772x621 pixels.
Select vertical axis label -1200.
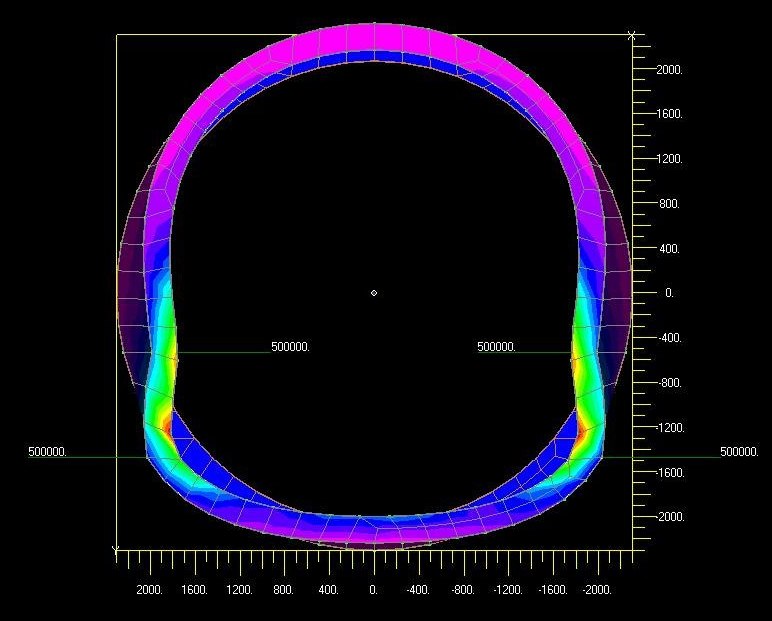[x=670, y=427]
